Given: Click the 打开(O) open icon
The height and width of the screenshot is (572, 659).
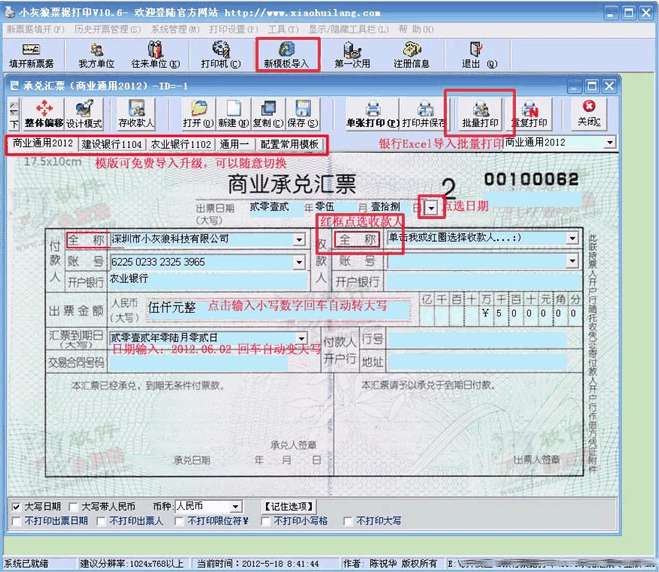Looking at the screenshot, I should coord(198,114).
